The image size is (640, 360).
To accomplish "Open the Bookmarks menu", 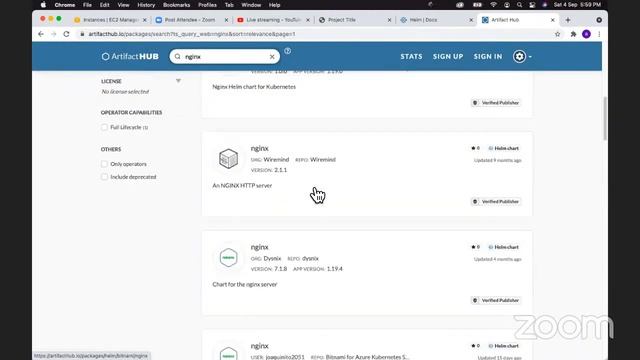I will tap(176, 5).
